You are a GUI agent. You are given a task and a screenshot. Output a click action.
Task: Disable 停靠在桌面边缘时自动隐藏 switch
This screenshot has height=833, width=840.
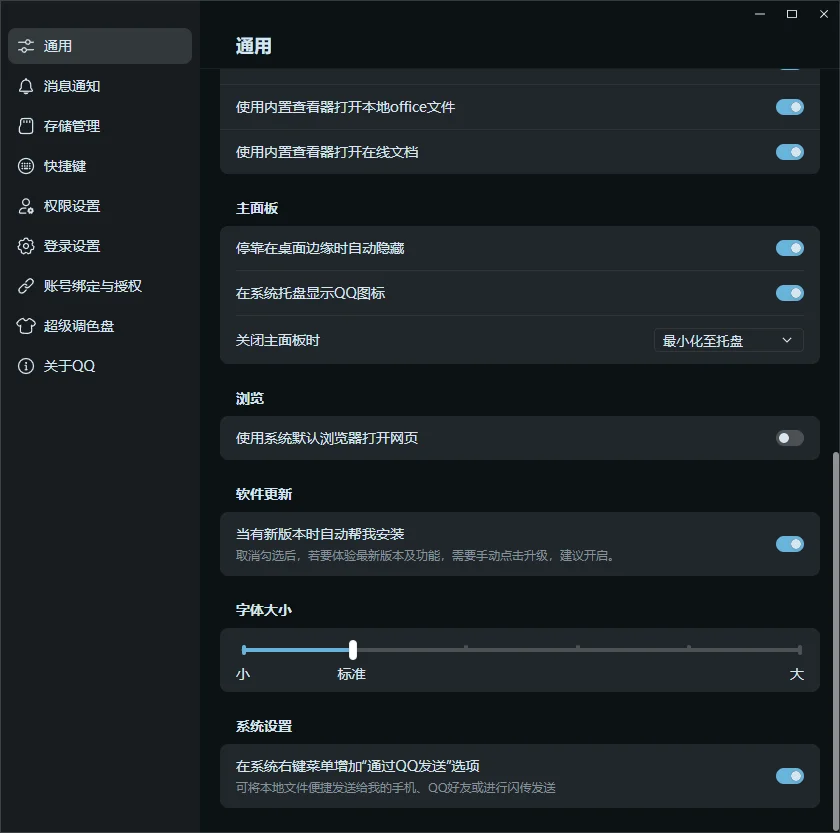tap(790, 248)
